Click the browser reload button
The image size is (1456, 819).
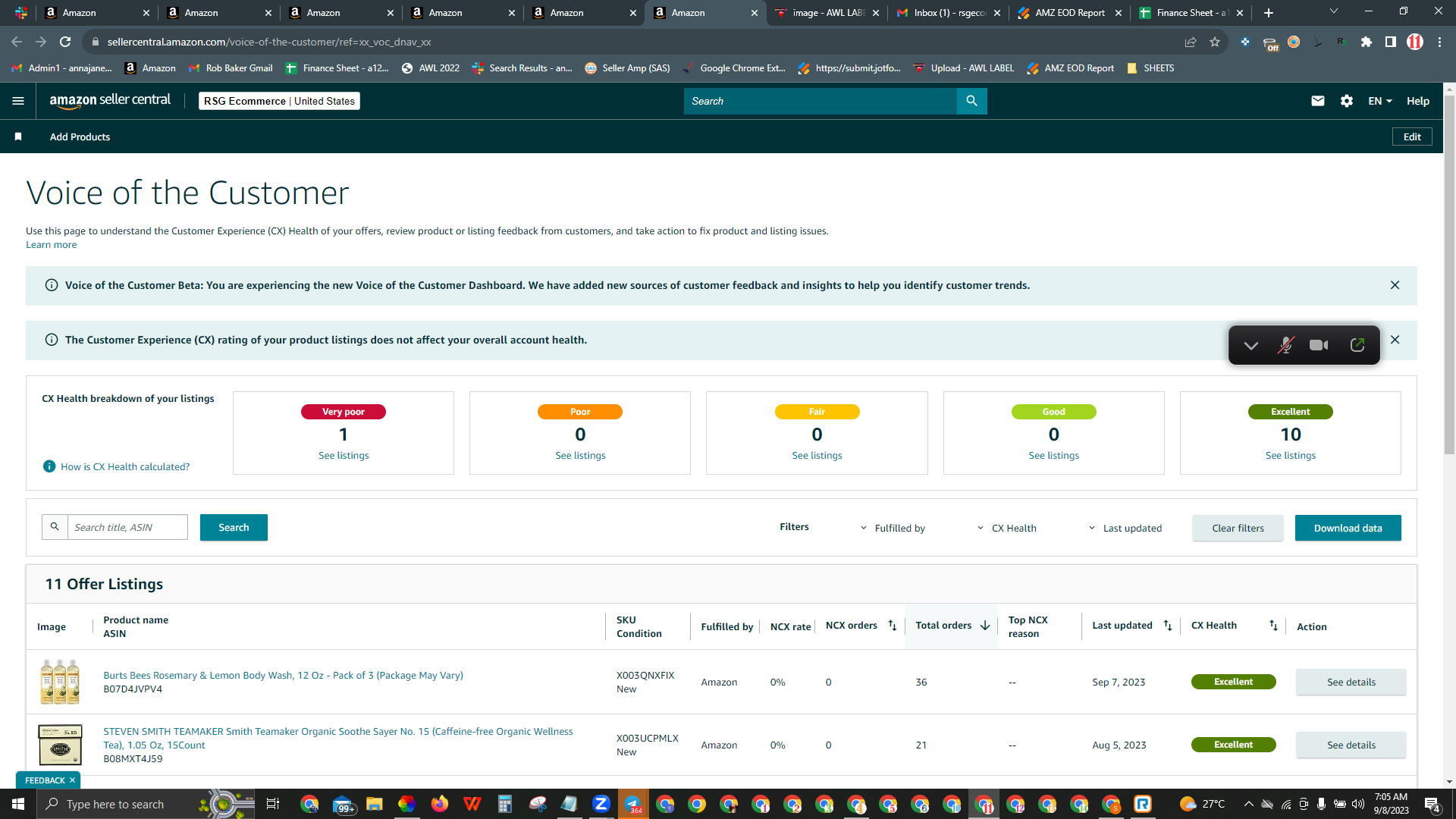pyautogui.click(x=65, y=42)
